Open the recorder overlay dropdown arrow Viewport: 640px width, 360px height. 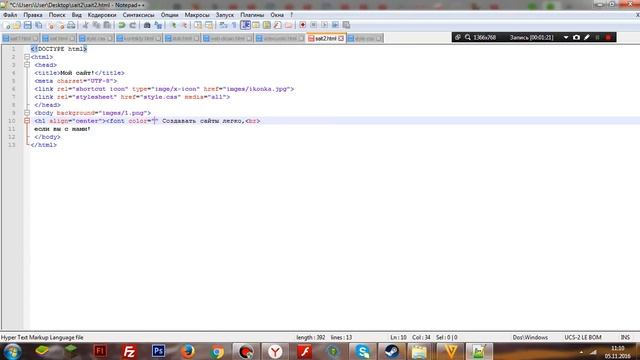point(566,38)
